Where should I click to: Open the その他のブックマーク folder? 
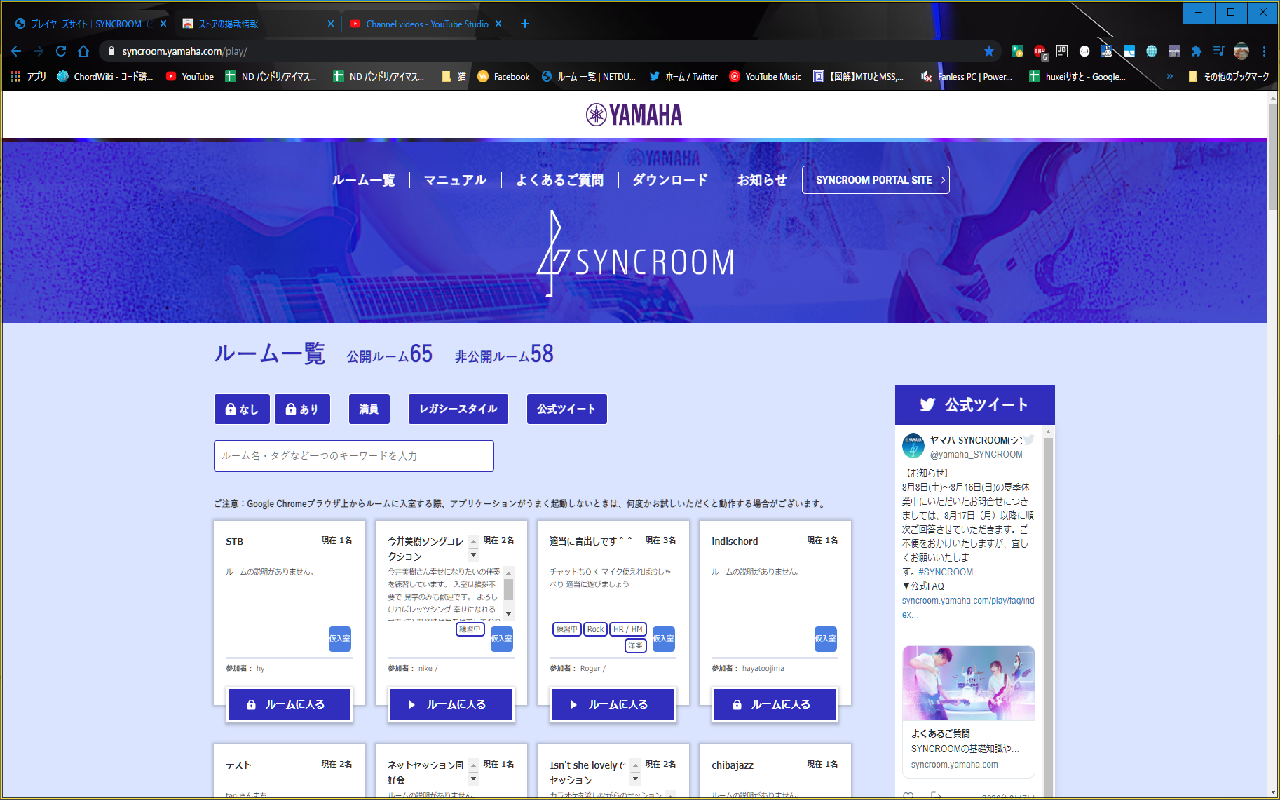(1228, 76)
